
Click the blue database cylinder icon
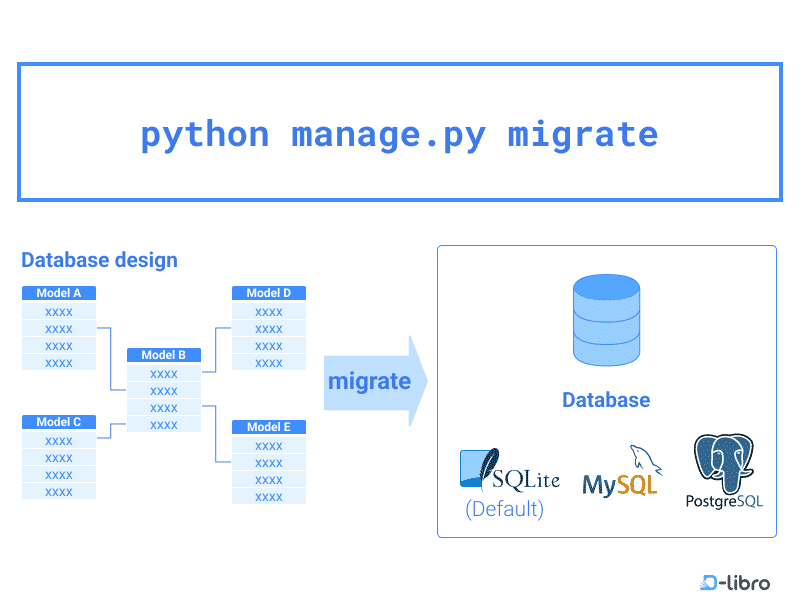coord(605,318)
